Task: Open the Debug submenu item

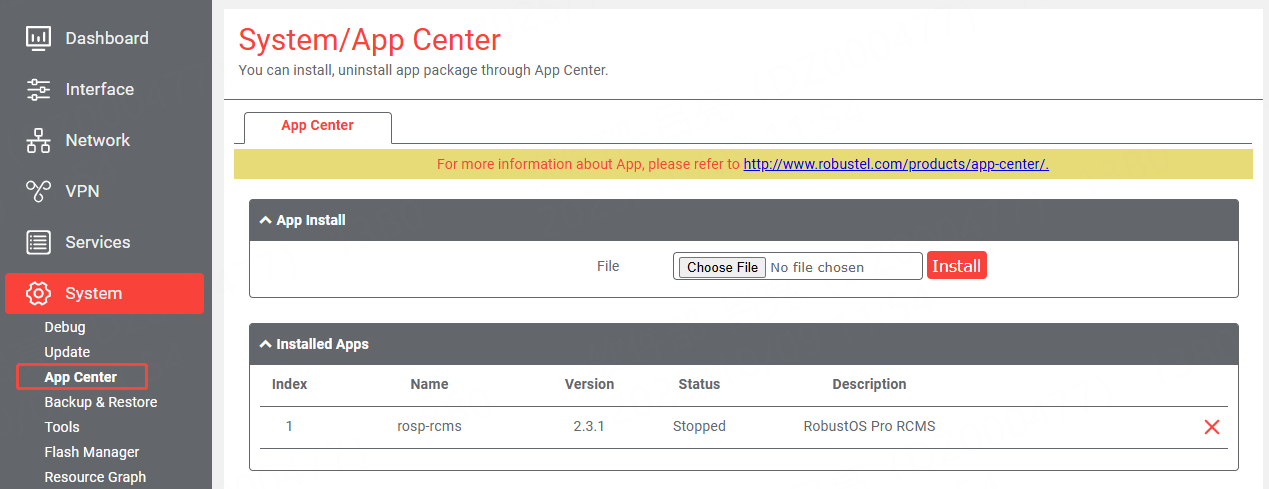Action: click(65, 327)
